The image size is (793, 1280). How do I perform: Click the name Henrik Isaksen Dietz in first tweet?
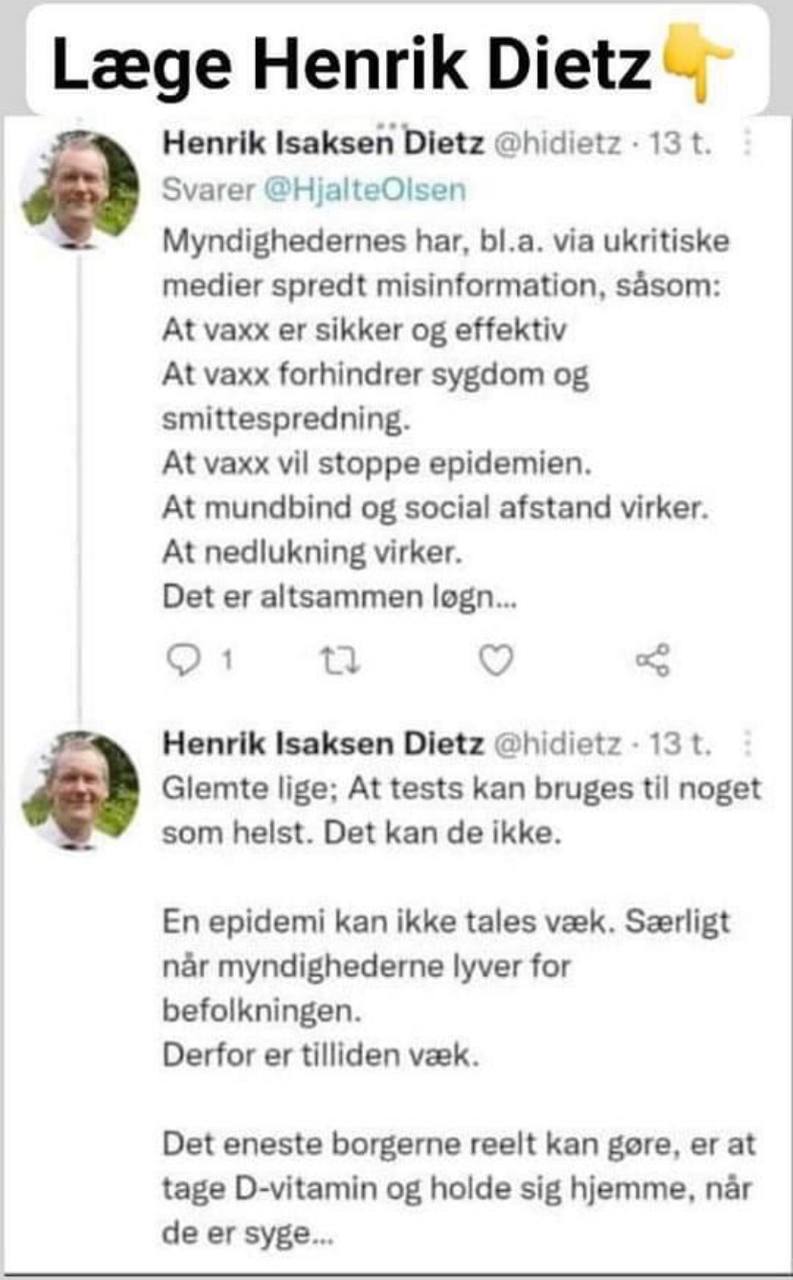[x=323, y=145]
